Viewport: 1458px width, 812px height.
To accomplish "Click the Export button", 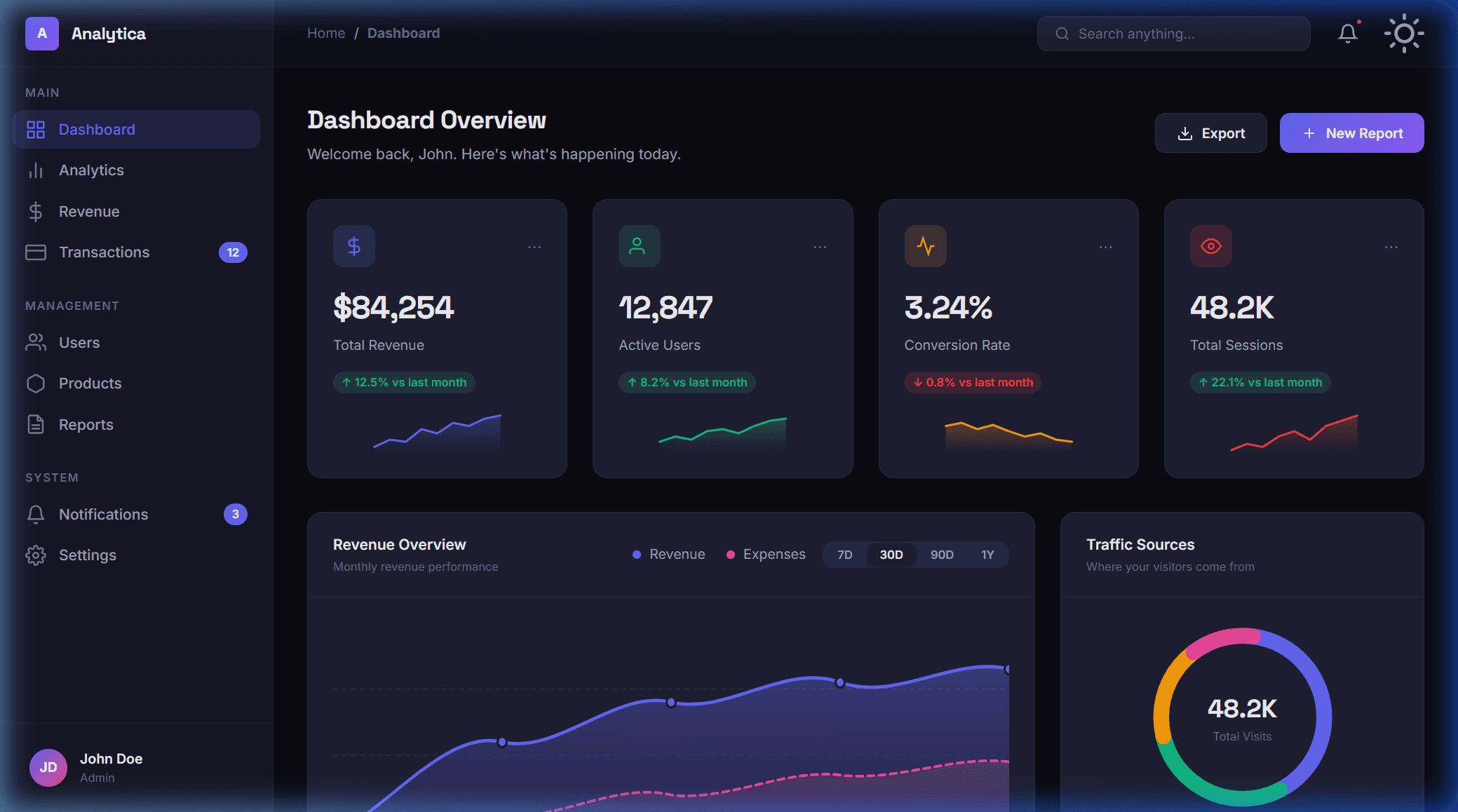I will click(x=1210, y=133).
